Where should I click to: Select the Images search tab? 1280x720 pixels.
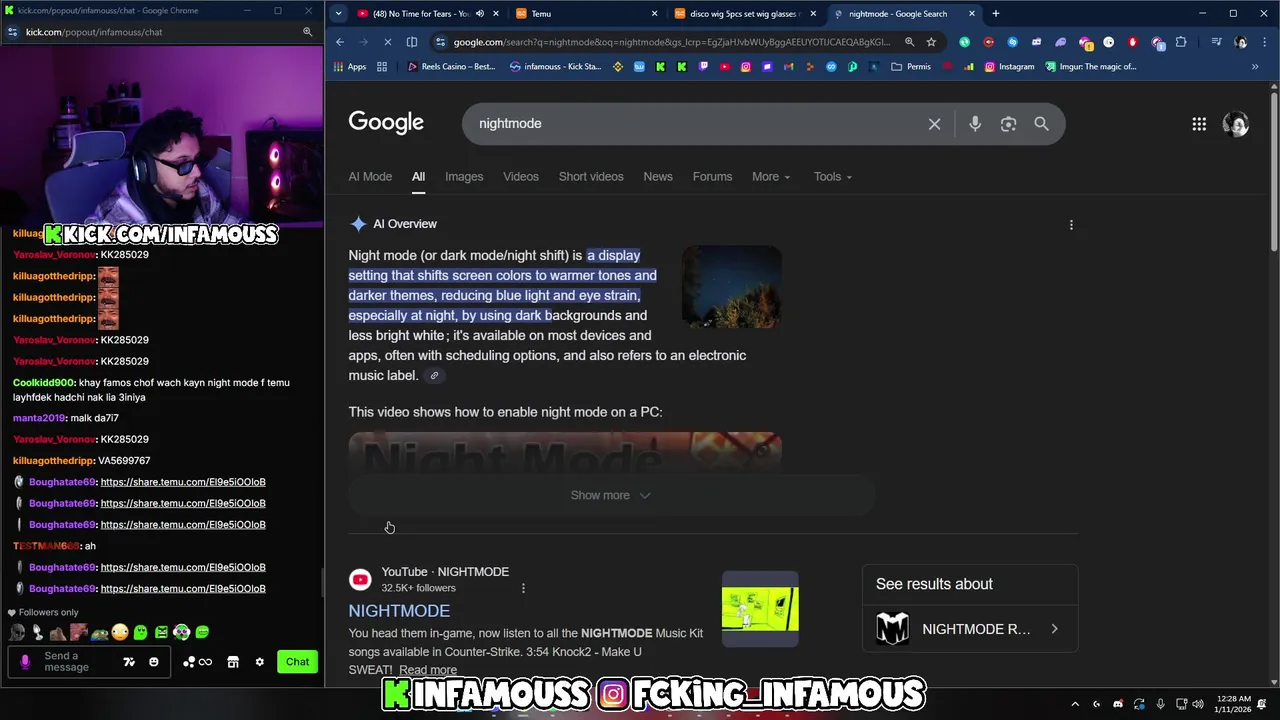464,177
